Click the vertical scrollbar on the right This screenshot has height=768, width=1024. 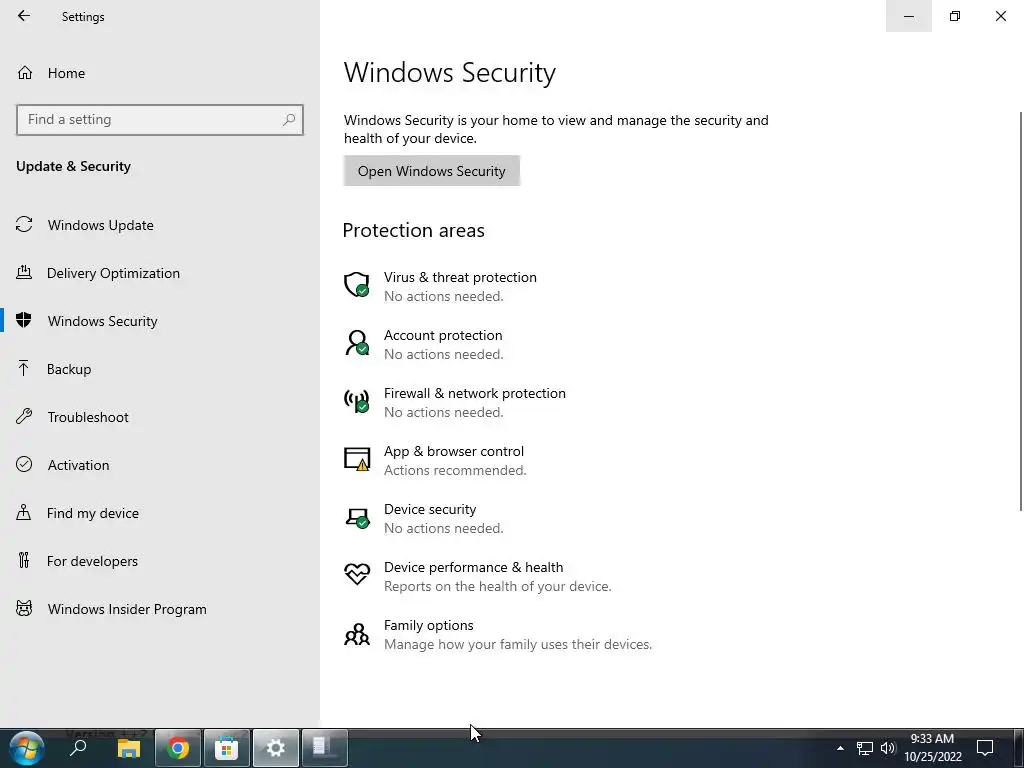pos(1021,311)
